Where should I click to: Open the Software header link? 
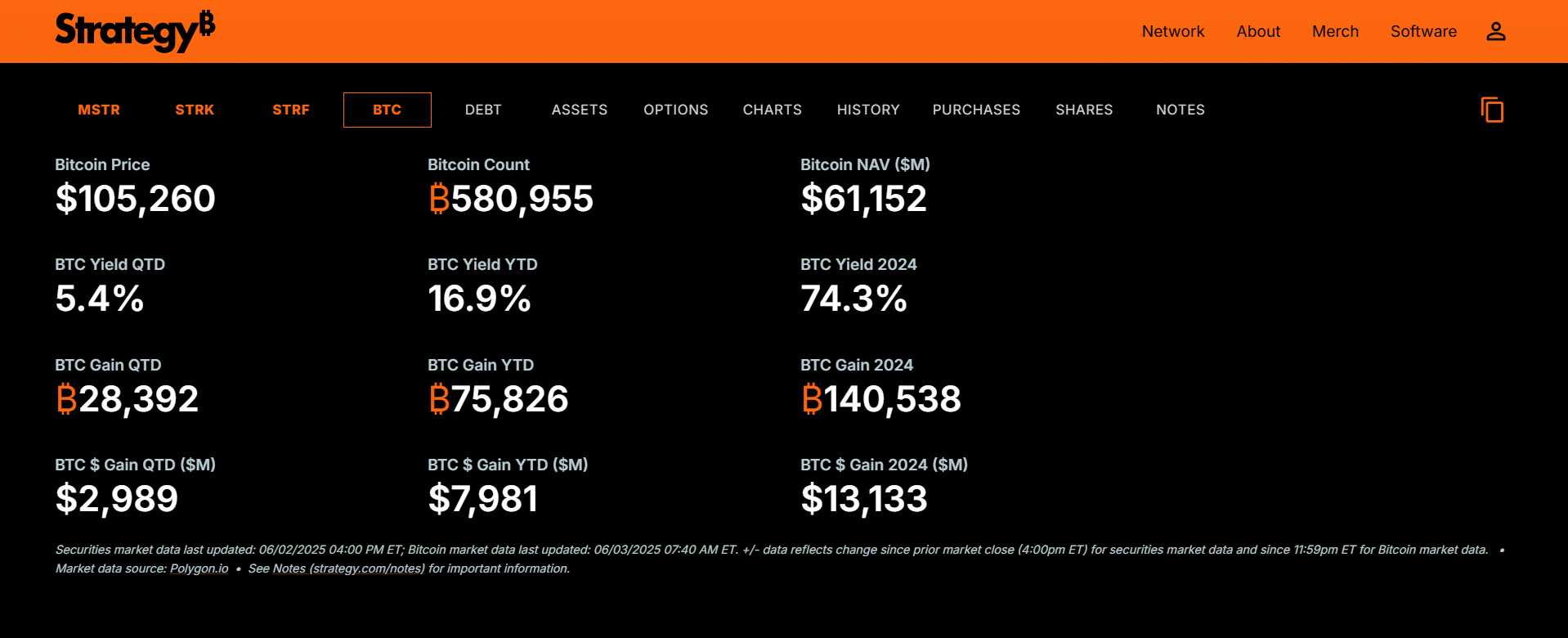1423,31
